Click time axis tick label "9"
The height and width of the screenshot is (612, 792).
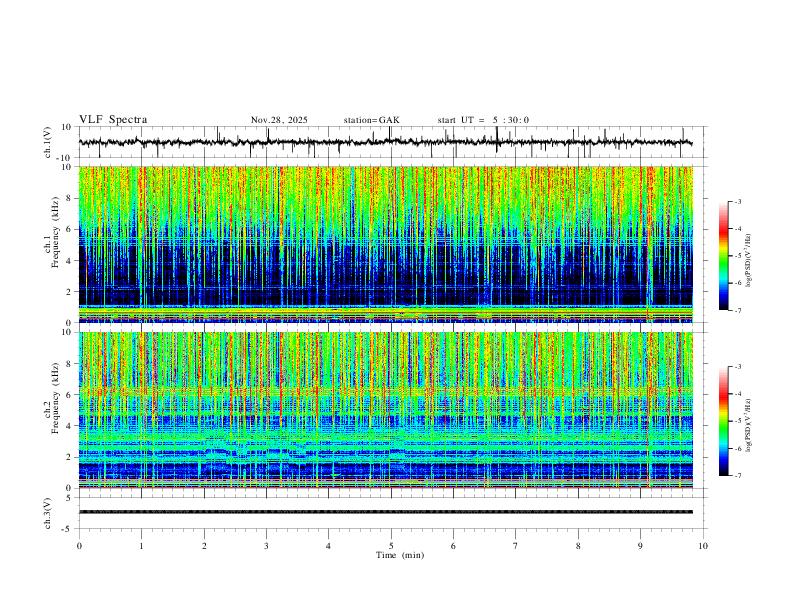coord(640,546)
